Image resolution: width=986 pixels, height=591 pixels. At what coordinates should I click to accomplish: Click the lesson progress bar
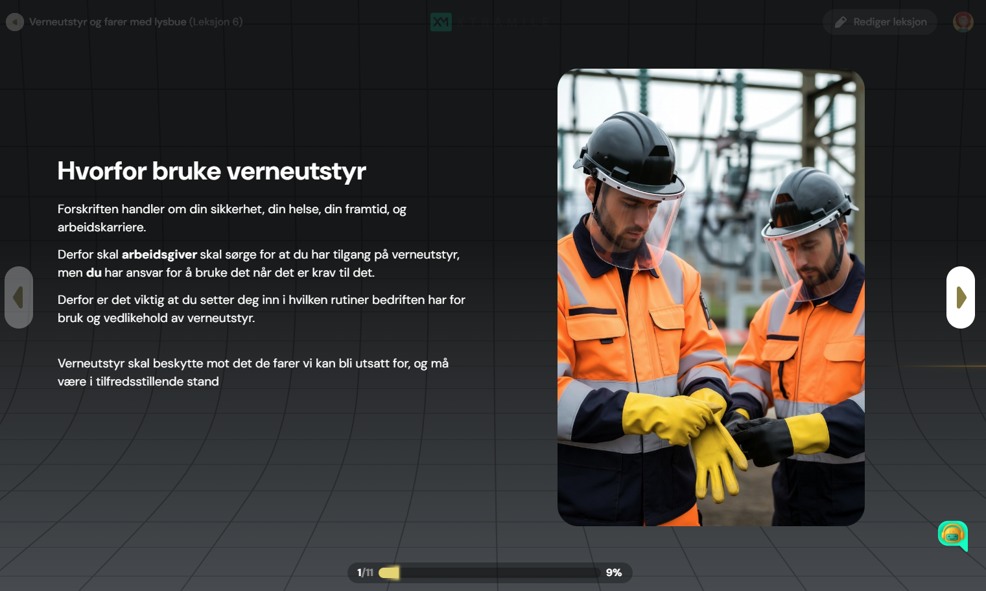coord(498,573)
